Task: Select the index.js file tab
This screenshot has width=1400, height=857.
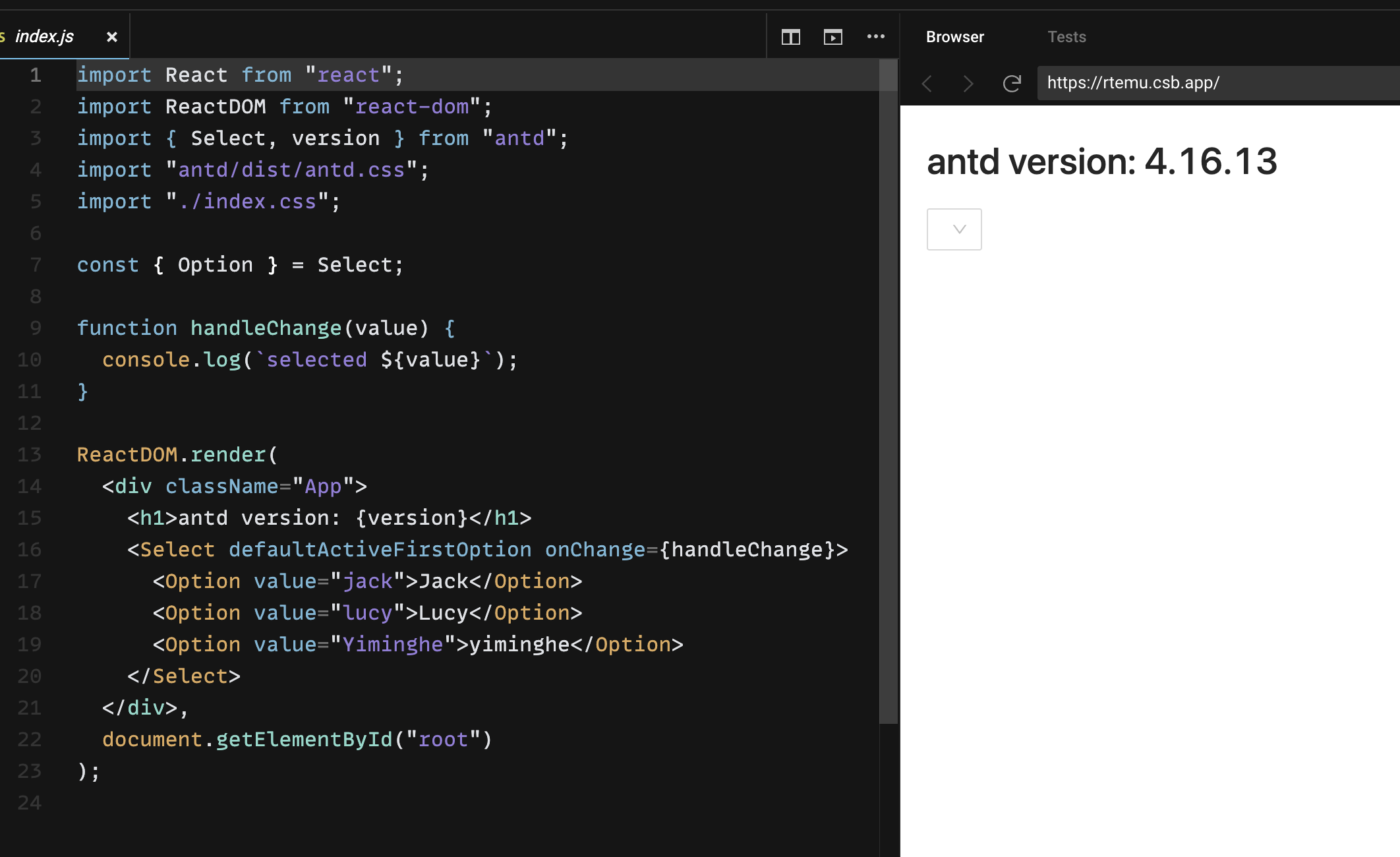Action: 45,37
